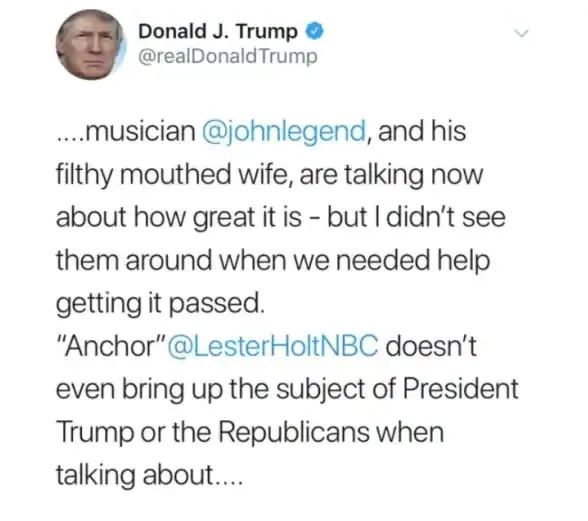The image size is (588, 521).
Task: Click the "getting it passed." line
Action: click(x=160, y=304)
